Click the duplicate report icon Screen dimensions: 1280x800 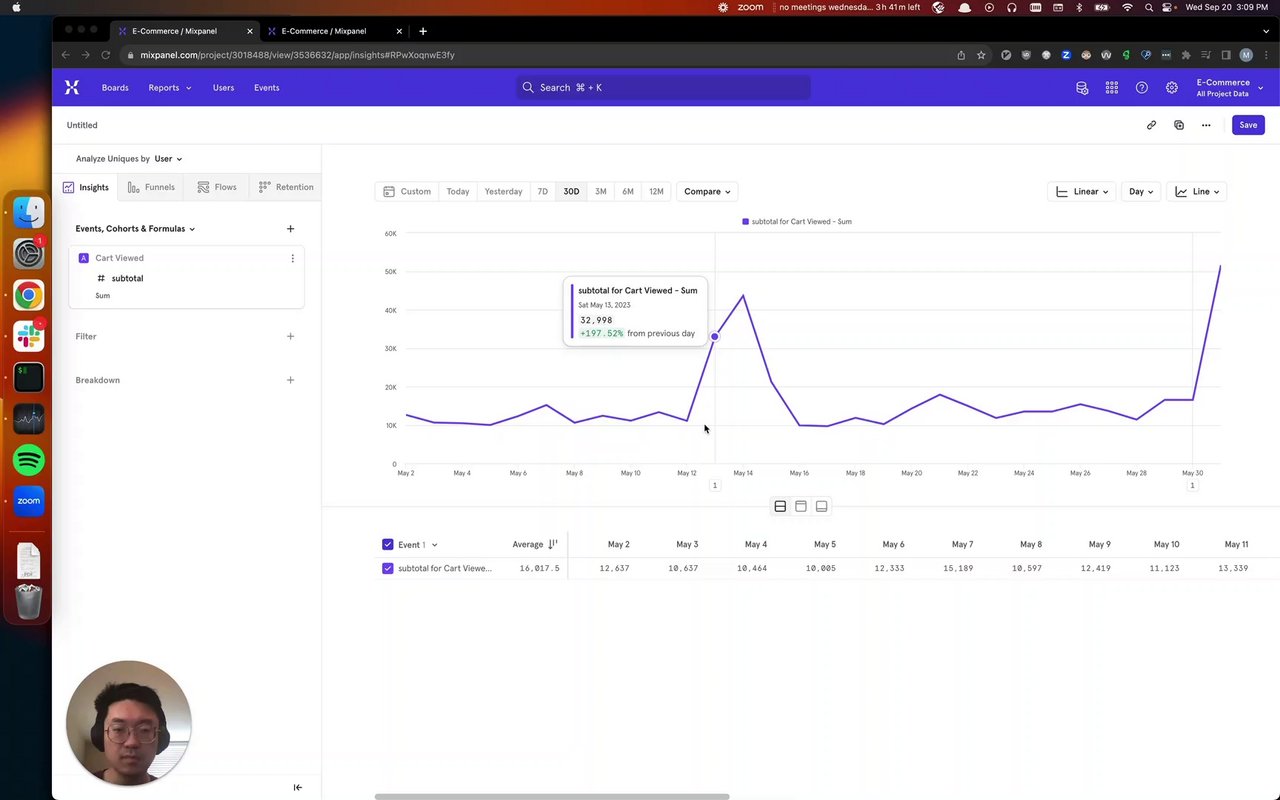[x=1179, y=125]
